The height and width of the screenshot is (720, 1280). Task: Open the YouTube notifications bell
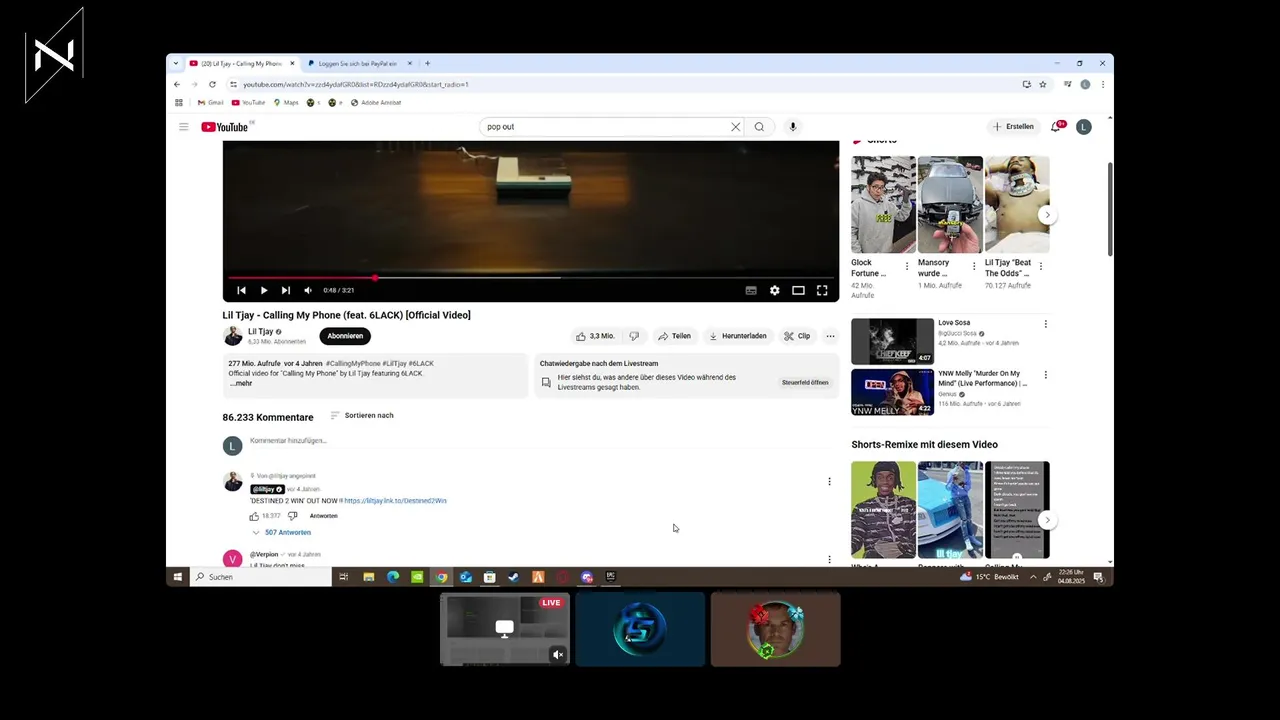coord(1056,127)
